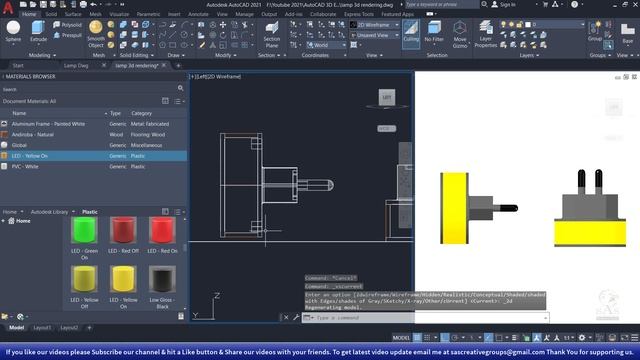Click the customization menu icon in status bar

point(635,338)
